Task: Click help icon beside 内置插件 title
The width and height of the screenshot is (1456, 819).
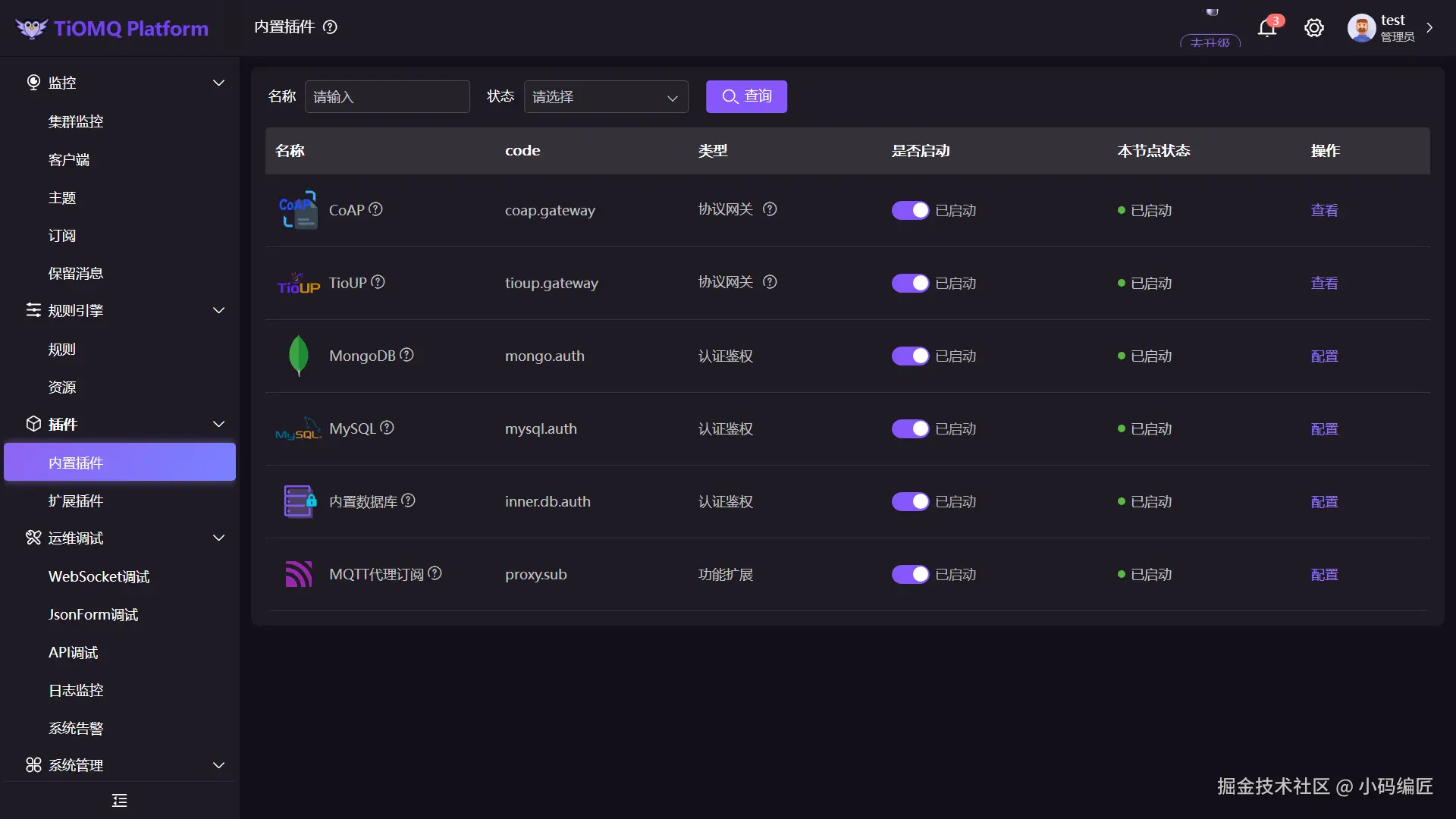Action: pyautogui.click(x=330, y=27)
